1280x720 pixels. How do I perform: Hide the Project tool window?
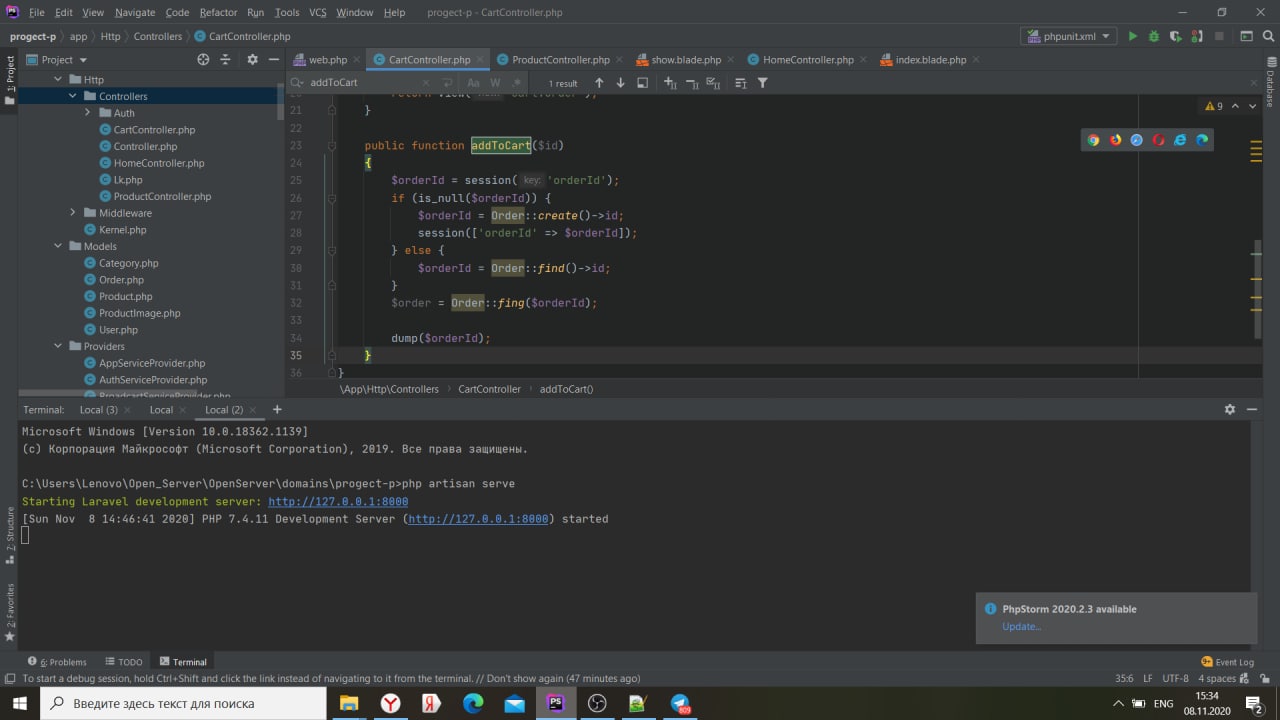click(274, 59)
